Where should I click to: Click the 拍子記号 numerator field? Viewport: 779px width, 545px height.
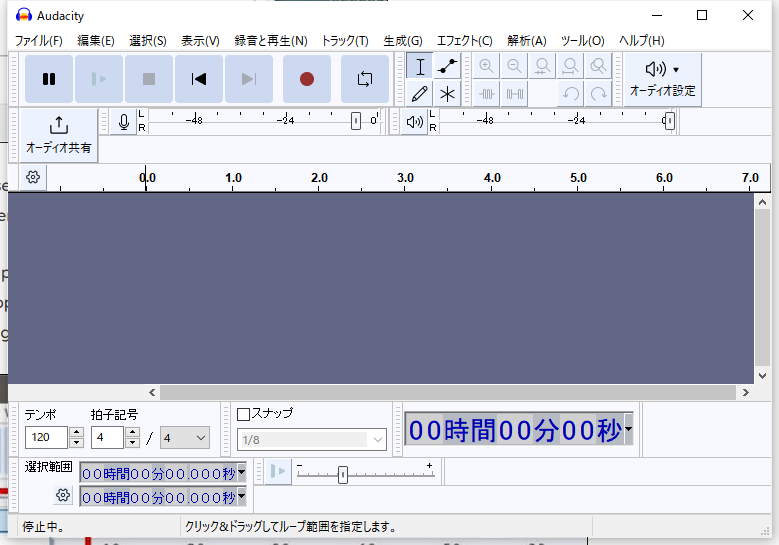tap(107, 437)
